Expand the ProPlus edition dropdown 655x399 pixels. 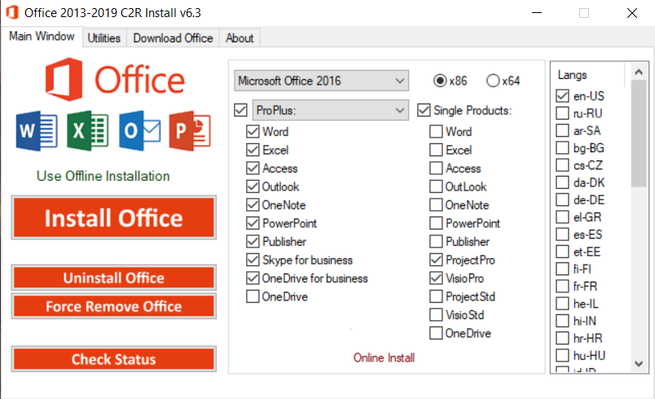point(330,110)
